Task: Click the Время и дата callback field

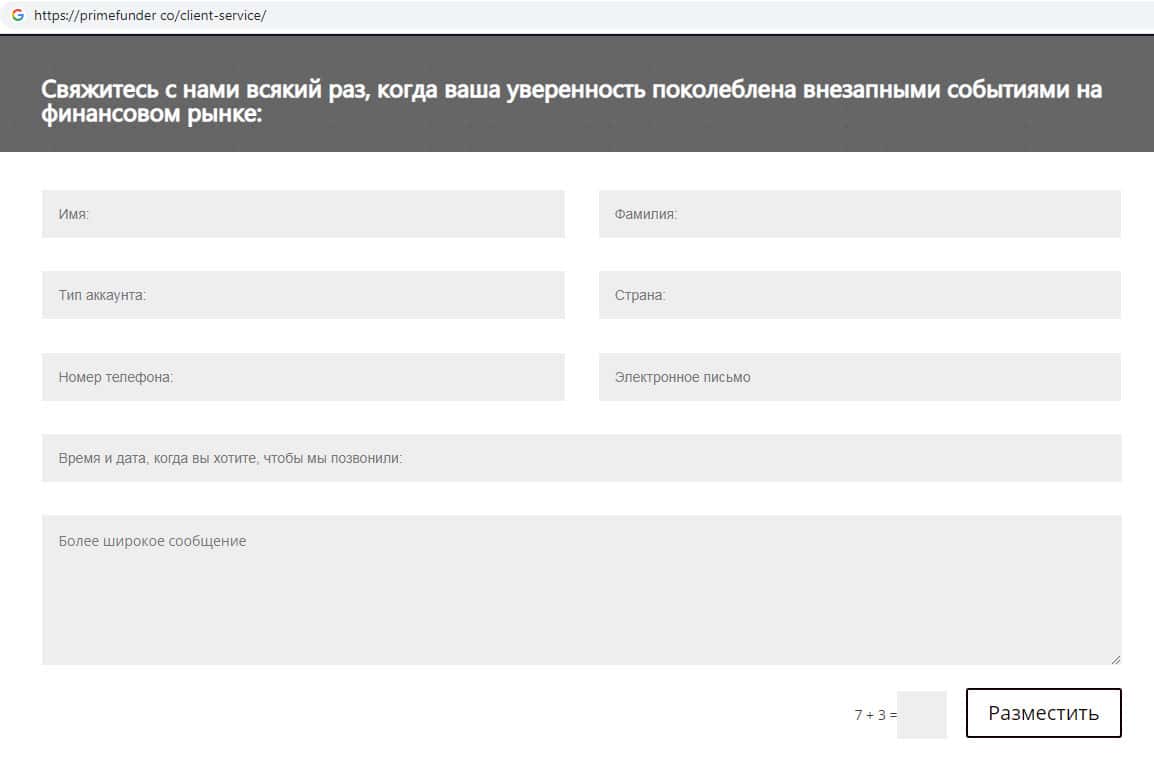Action: (x=581, y=458)
